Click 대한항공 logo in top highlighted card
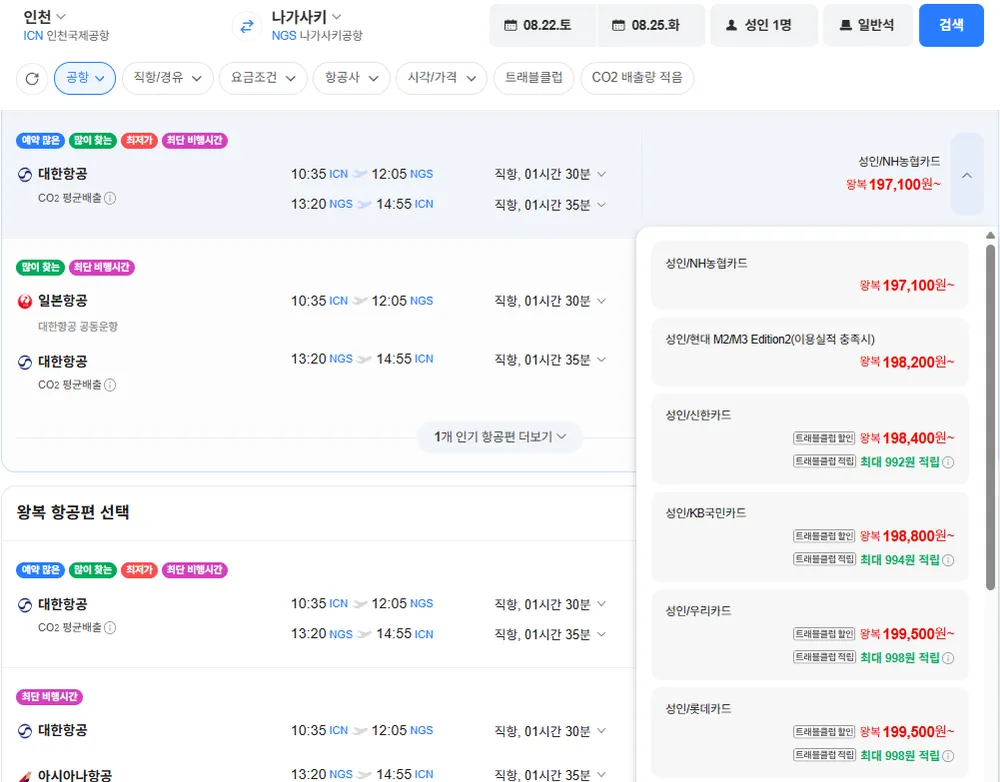 click(25, 175)
